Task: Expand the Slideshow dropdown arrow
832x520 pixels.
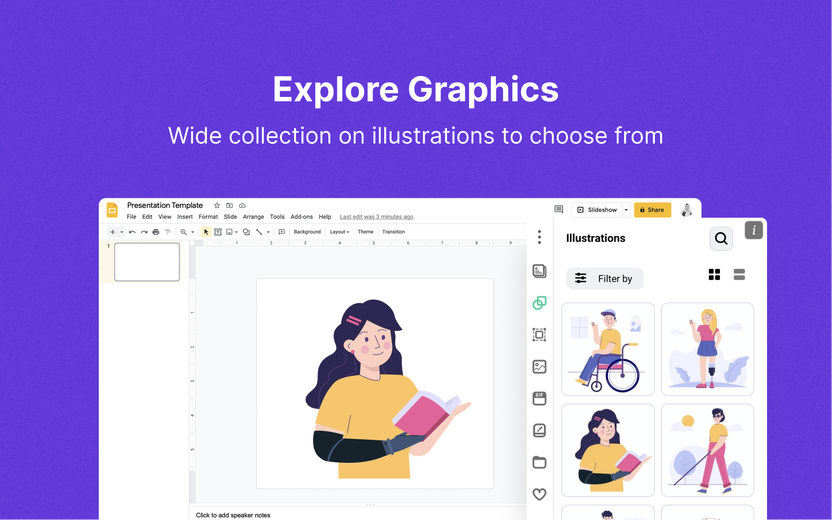Action: click(x=626, y=210)
